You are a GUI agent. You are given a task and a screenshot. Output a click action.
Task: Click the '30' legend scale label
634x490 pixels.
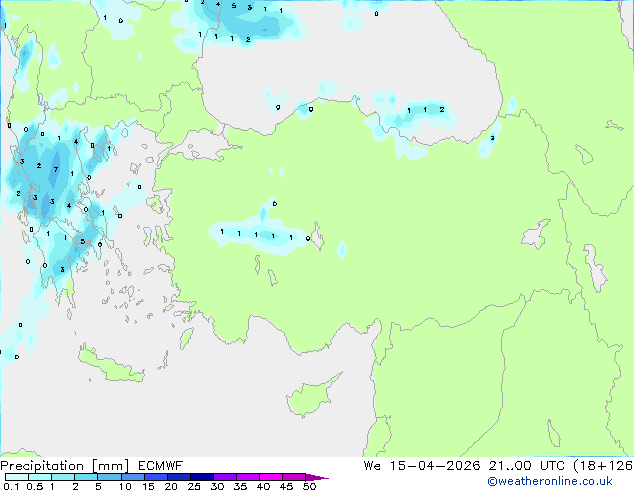tap(217, 486)
